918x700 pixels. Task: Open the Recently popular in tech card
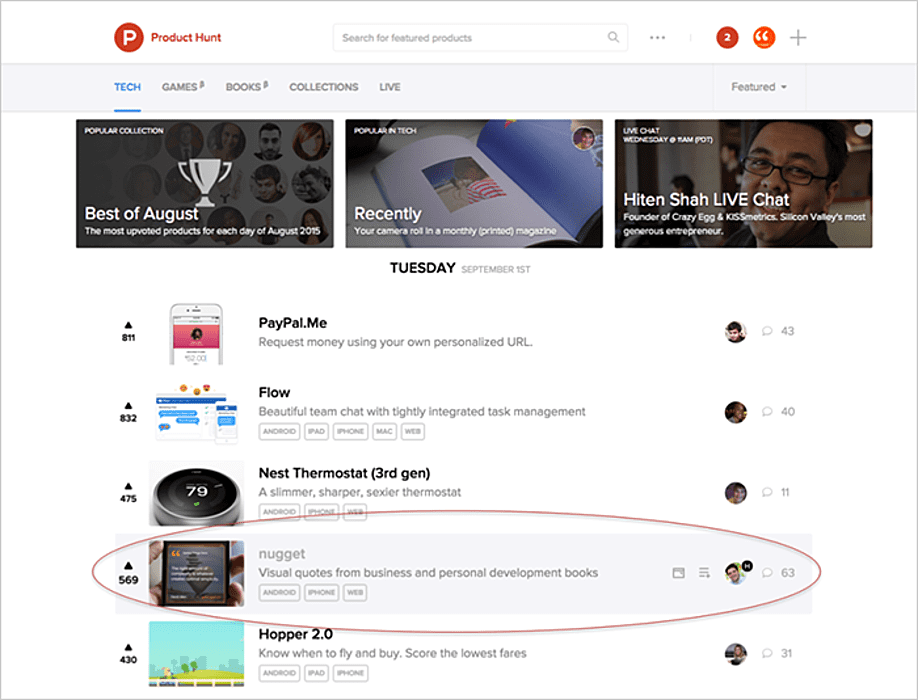pyautogui.click(x=474, y=184)
